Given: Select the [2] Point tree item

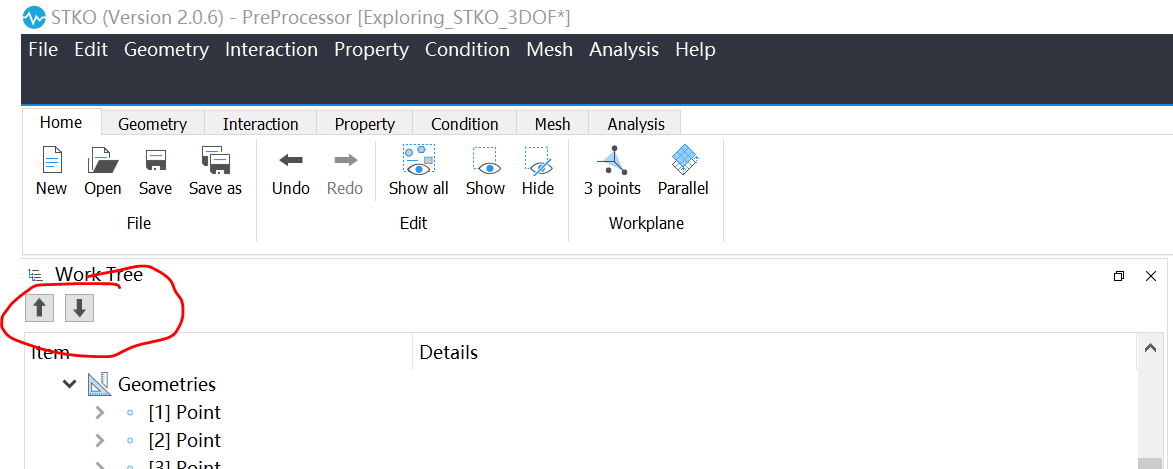Looking at the screenshot, I should (185, 441).
